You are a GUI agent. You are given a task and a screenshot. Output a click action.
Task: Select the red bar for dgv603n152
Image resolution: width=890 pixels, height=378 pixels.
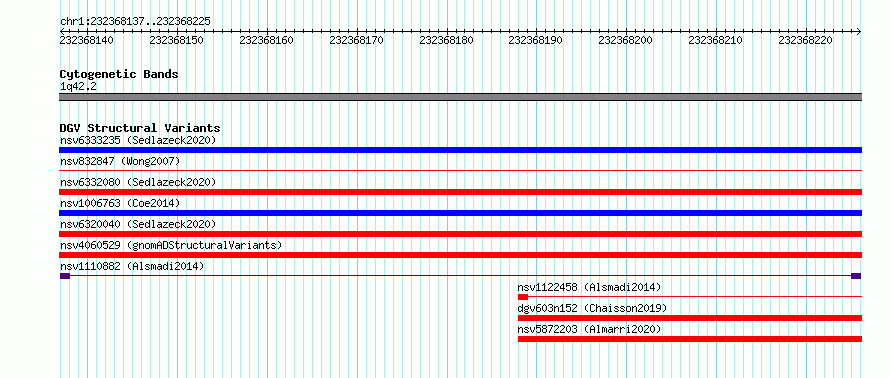pos(690,318)
